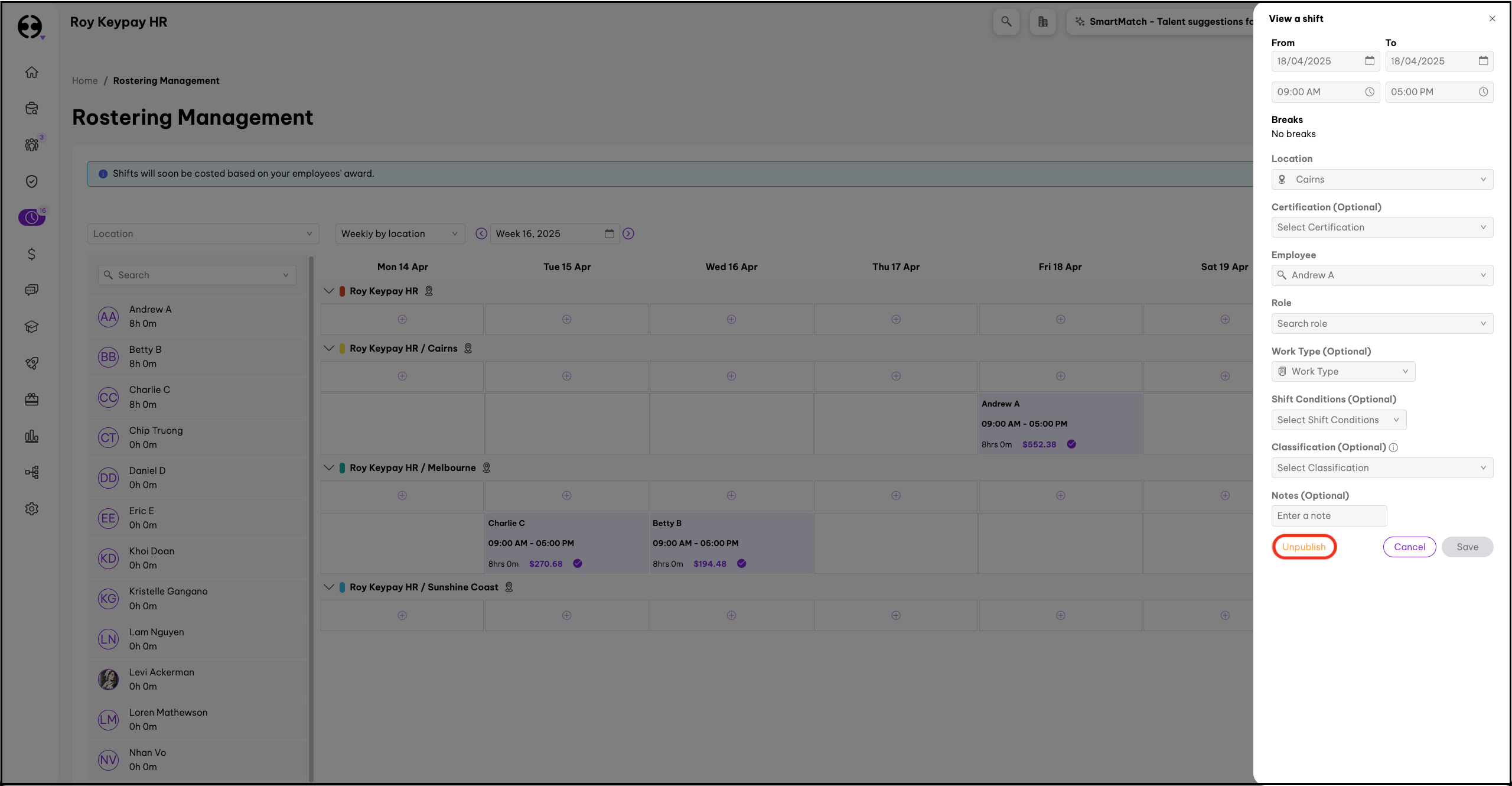Click the Home breadcrumb link
This screenshot has width=1512, height=786.
[84, 80]
